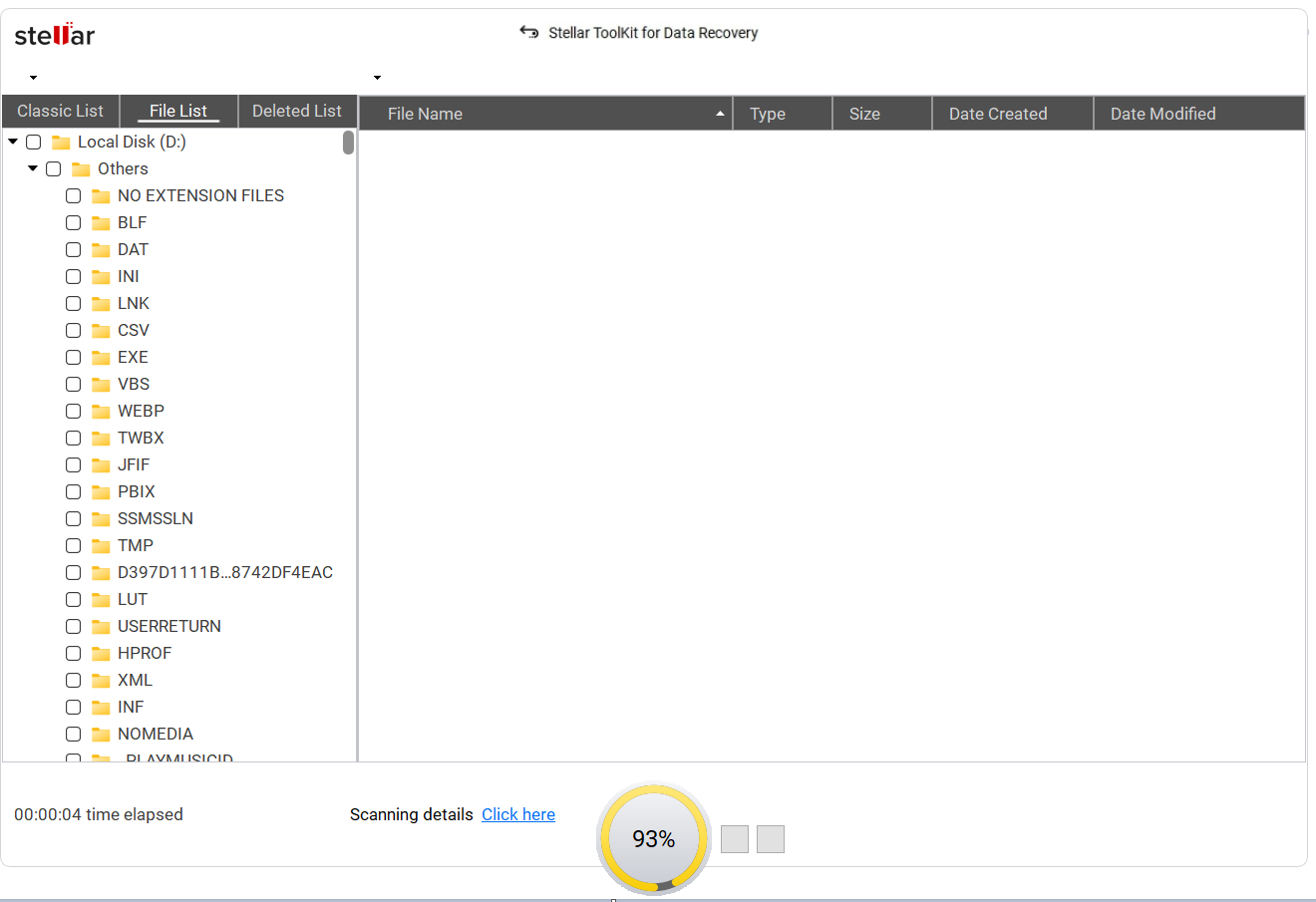The width and height of the screenshot is (1316, 902).
Task: Enable the DAT folder checkbox
Action: coord(74,250)
